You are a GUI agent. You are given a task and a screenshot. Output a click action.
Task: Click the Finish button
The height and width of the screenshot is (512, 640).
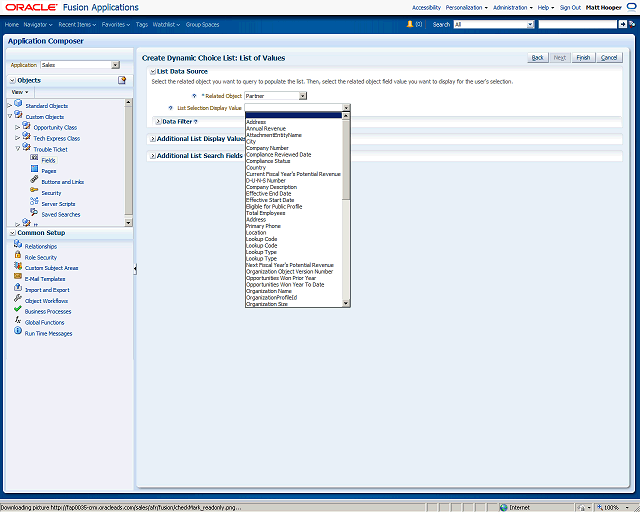pyautogui.click(x=583, y=58)
